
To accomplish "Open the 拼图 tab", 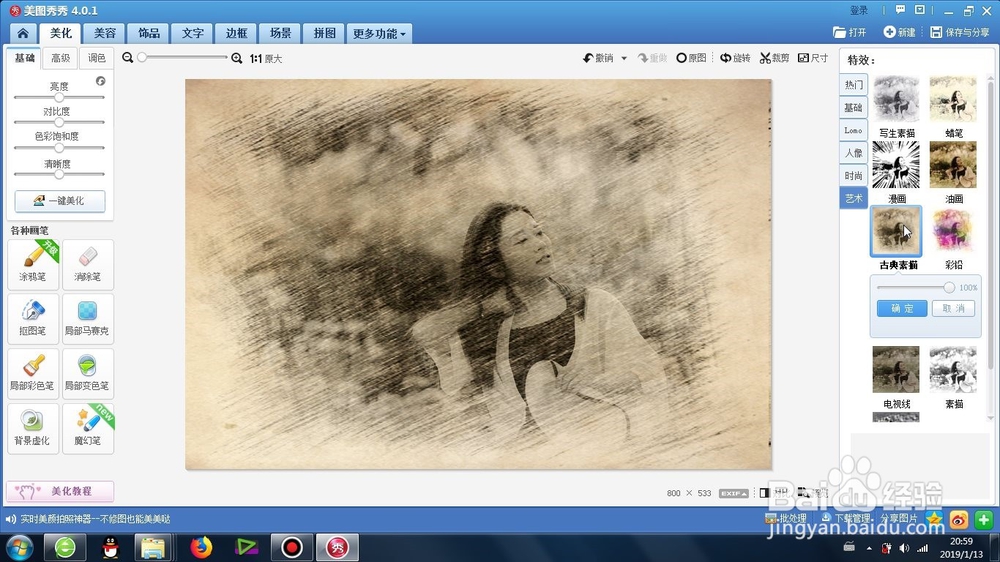I will 324,33.
